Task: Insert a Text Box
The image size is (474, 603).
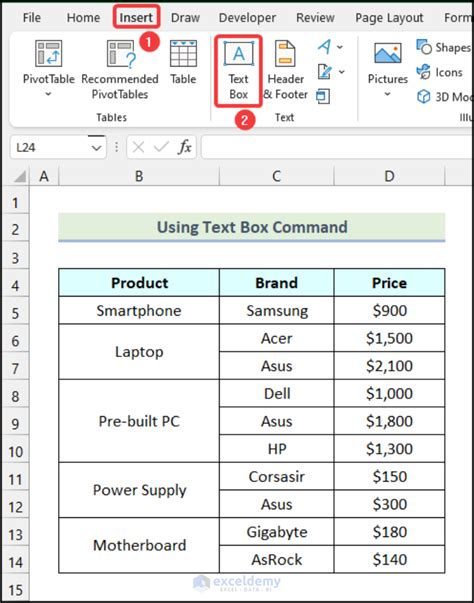Action: 238,71
